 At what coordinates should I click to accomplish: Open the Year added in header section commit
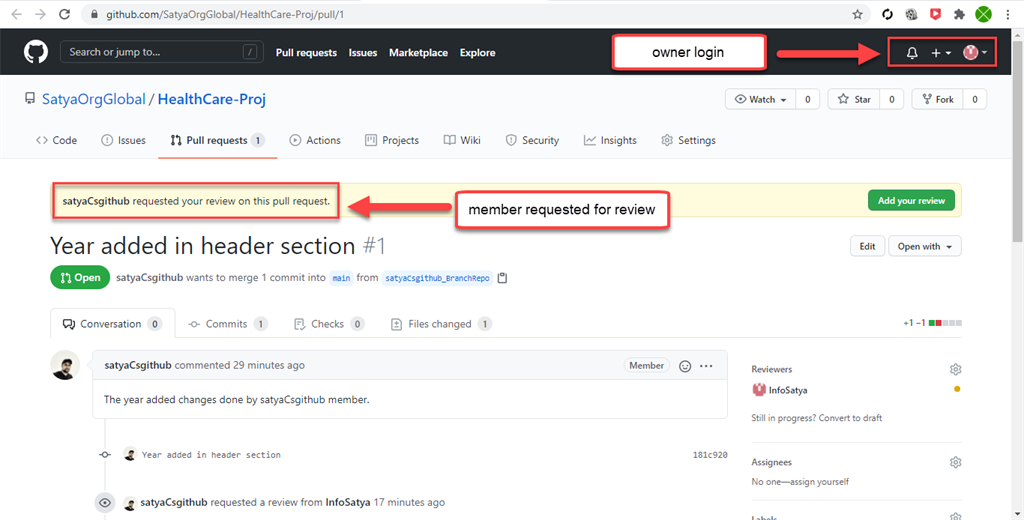[x=211, y=455]
